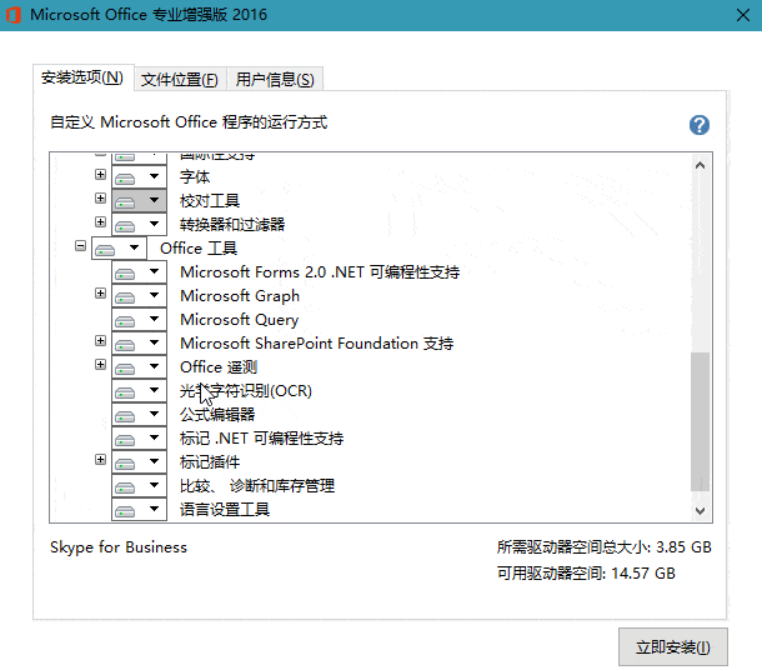Open install option dropdown for 字体

click(x=139, y=177)
